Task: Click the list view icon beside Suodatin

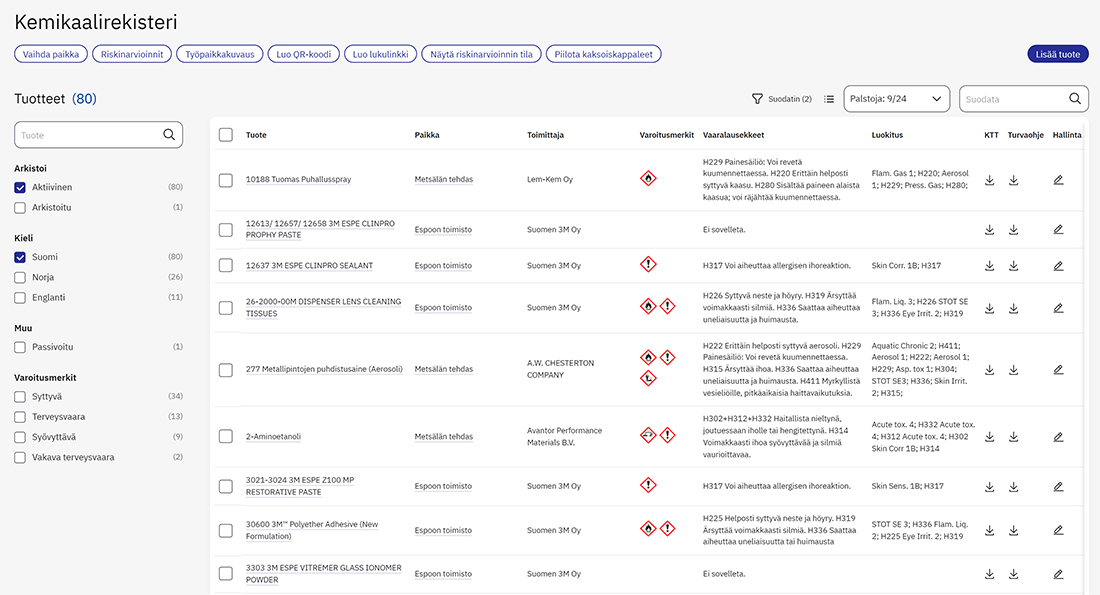Action: (829, 99)
